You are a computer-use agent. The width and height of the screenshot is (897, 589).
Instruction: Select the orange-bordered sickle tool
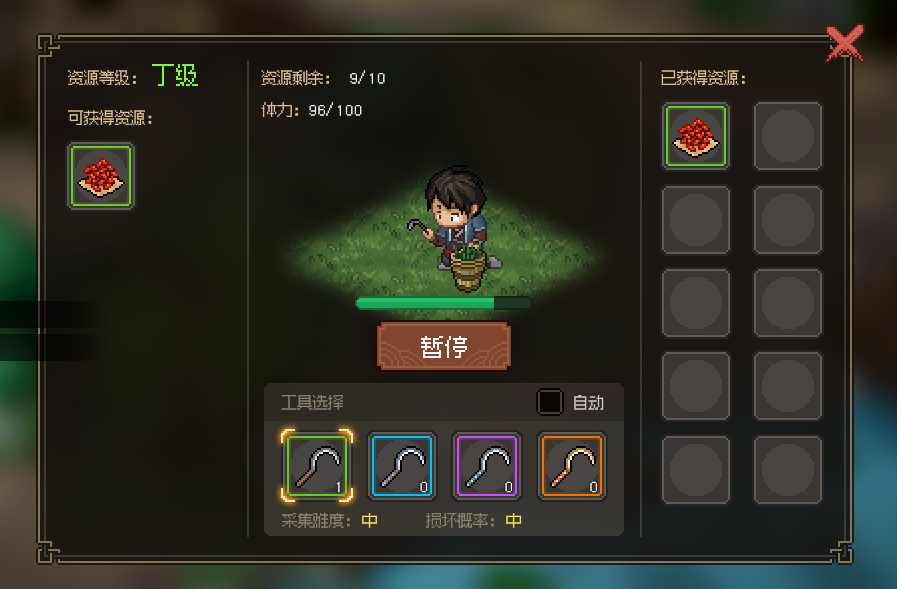[571, 465]
